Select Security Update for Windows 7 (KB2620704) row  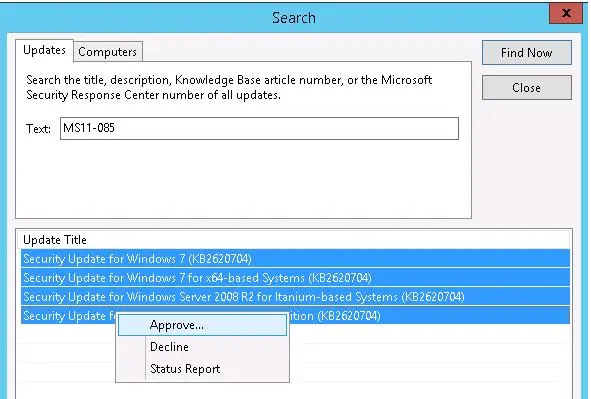click(x=296, y=259)
